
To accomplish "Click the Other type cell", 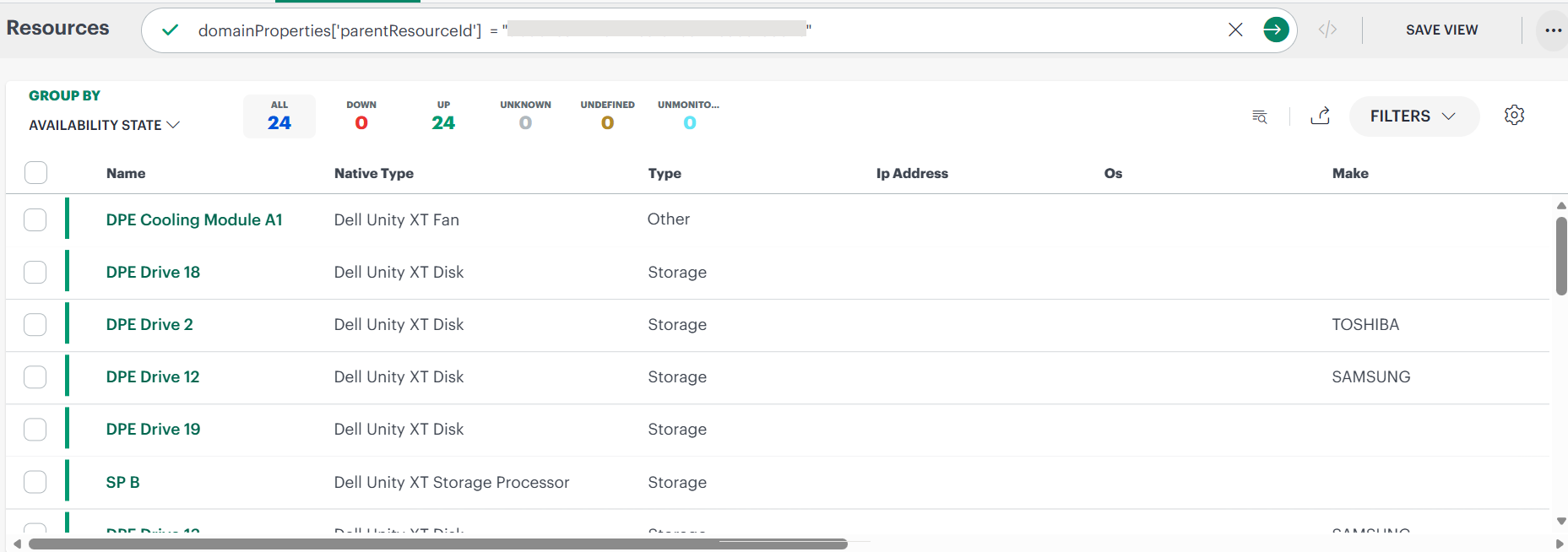I will 669,219.
